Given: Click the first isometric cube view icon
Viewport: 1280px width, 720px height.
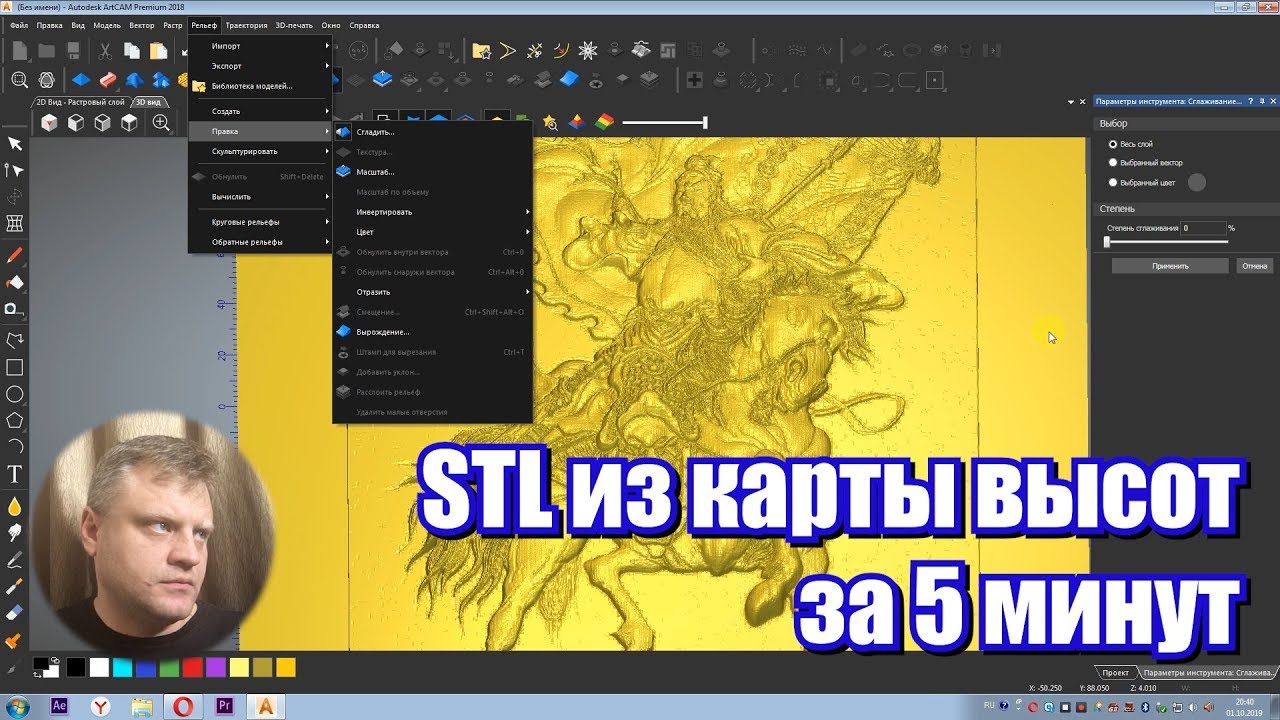Looking at the screenshot, I should click(49, 122).
